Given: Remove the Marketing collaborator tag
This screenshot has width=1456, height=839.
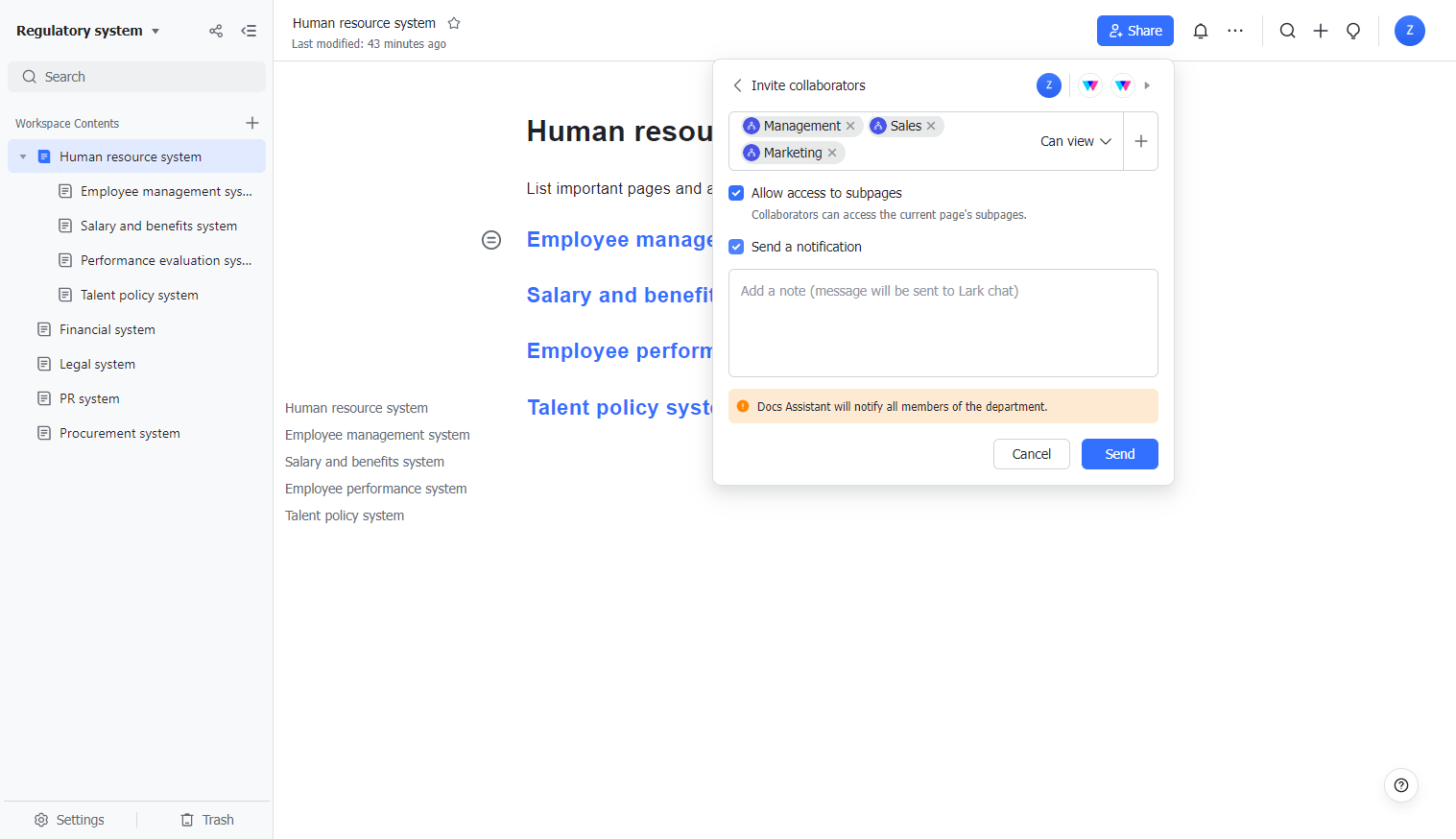Looking at the screenshot, I should [x=832, y=153].
